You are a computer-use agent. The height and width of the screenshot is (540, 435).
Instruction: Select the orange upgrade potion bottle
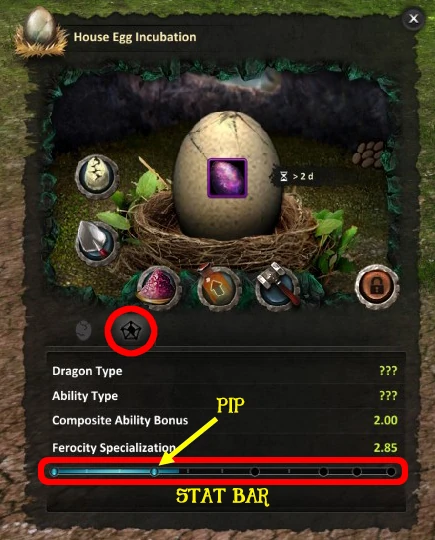pyautogui.click(x=219, y=287)
